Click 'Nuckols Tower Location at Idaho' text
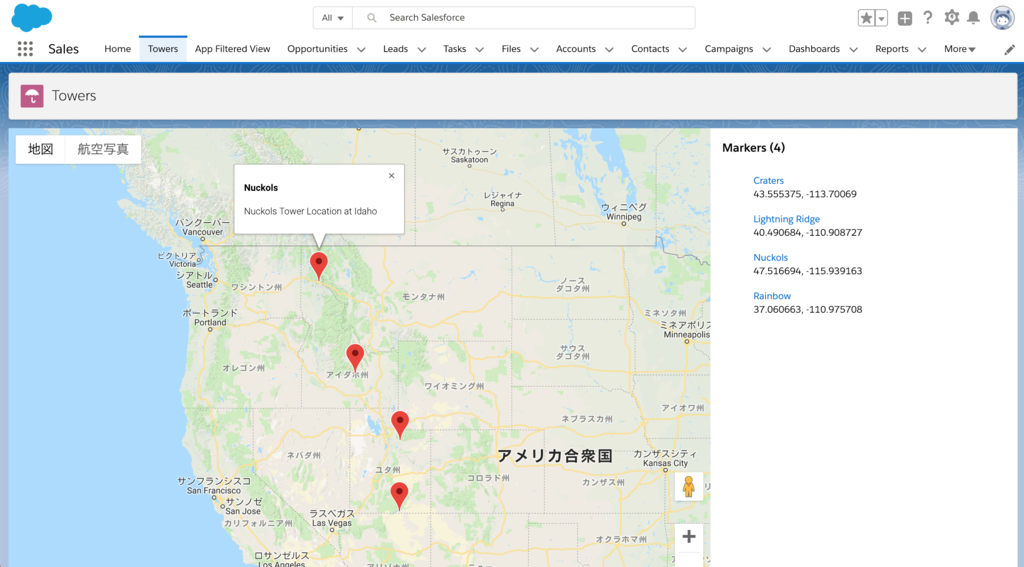 click(310, 212)
